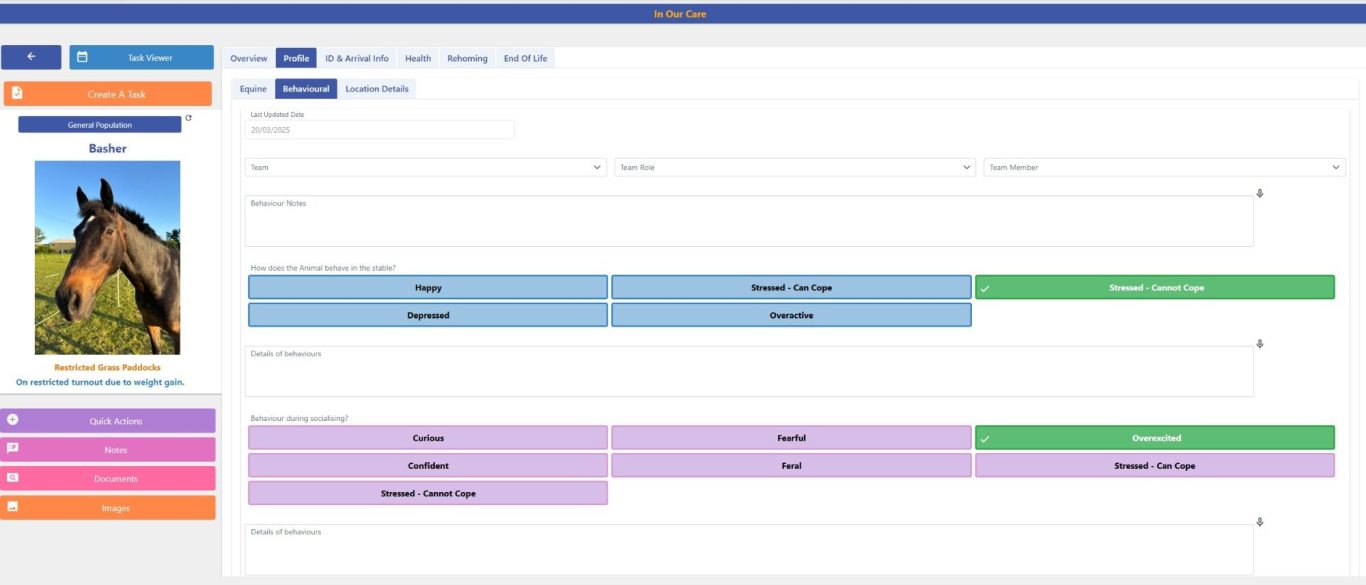Select Feral for socialising behaviour
This screenshot has width=1366, height=585.
click(791, 466)
